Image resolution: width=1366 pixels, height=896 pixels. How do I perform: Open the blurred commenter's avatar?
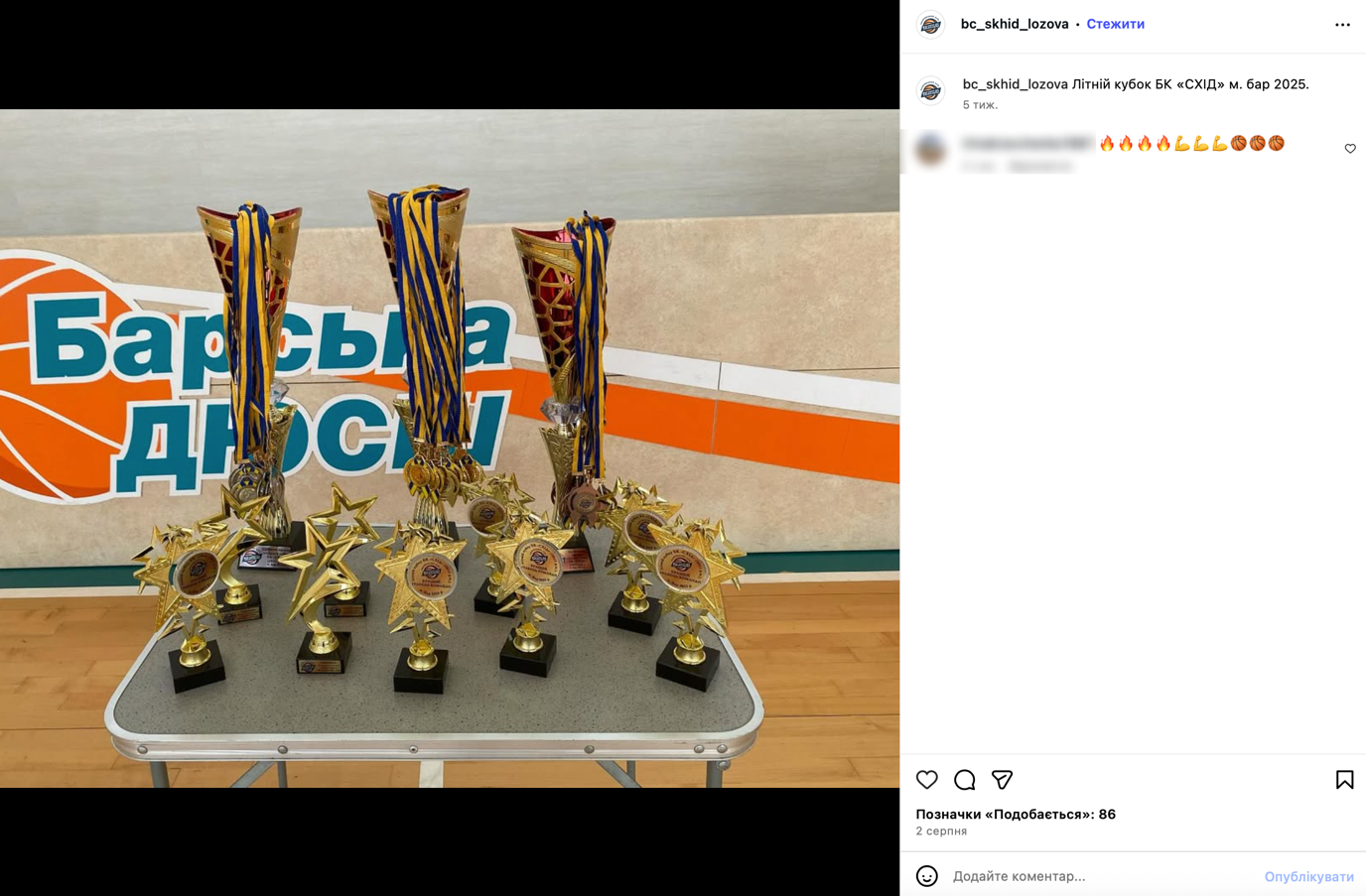tap(930, 150)
